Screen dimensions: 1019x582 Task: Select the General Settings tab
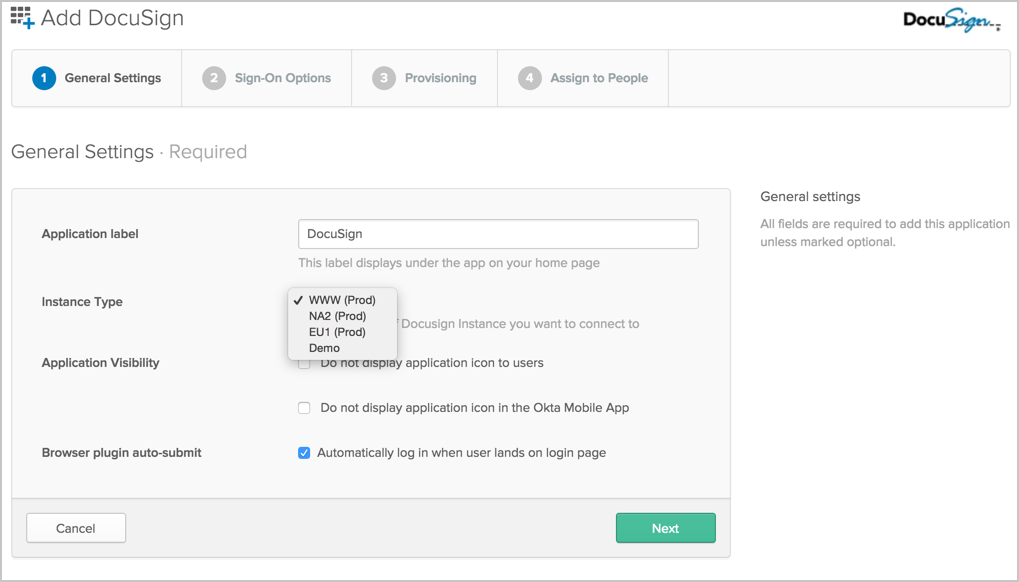coord(112,78)
